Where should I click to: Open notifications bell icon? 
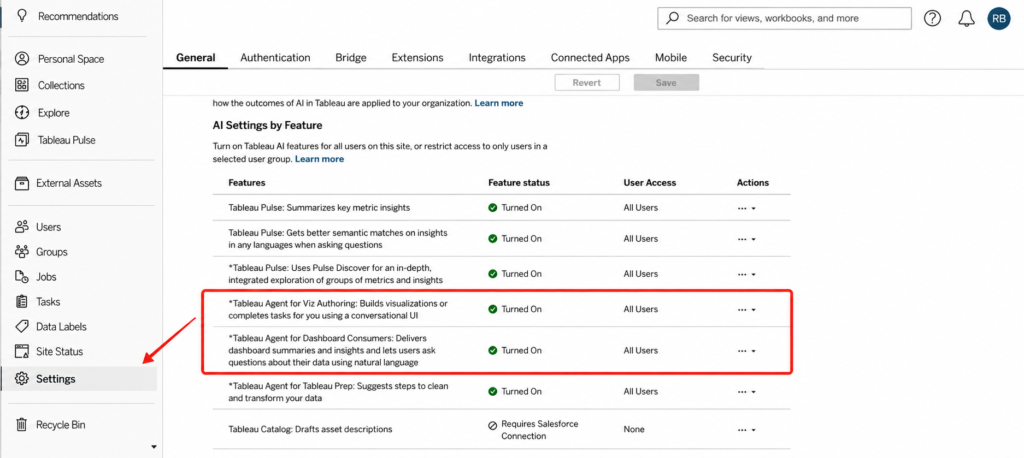tap(966, 19)
